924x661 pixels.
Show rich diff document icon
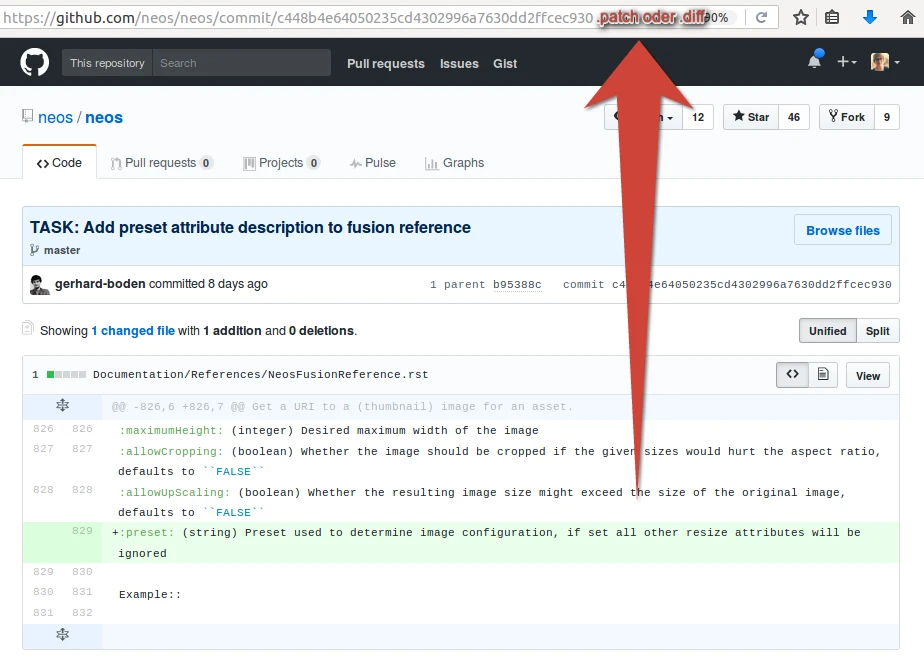tap(823, 375)
